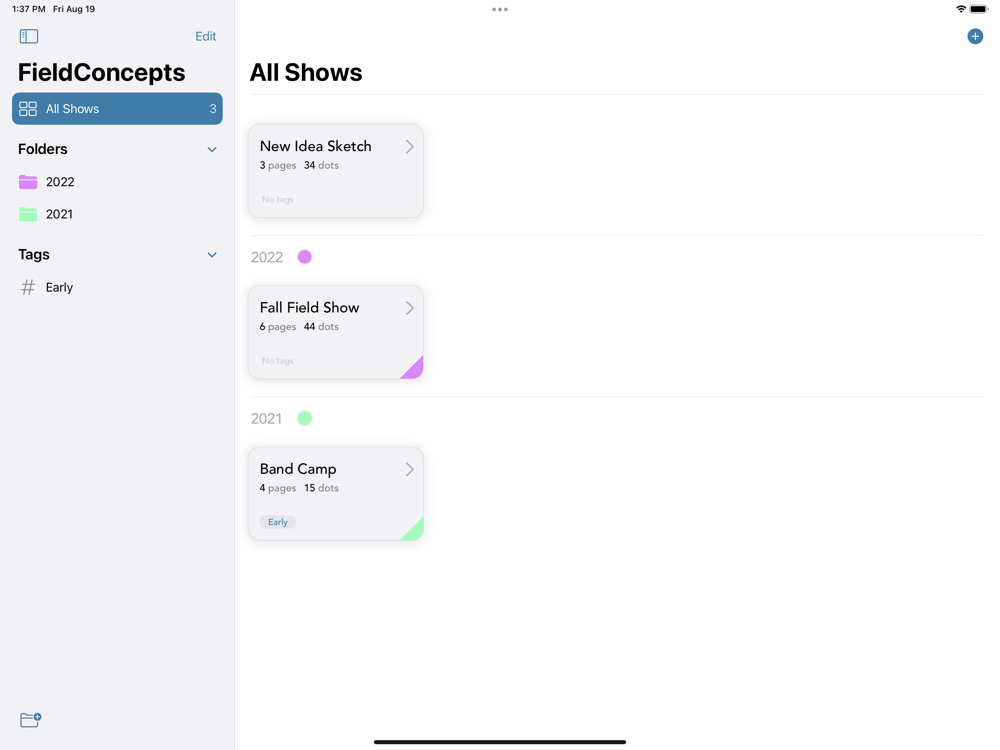Click the Tags section heading

(34, 254)
